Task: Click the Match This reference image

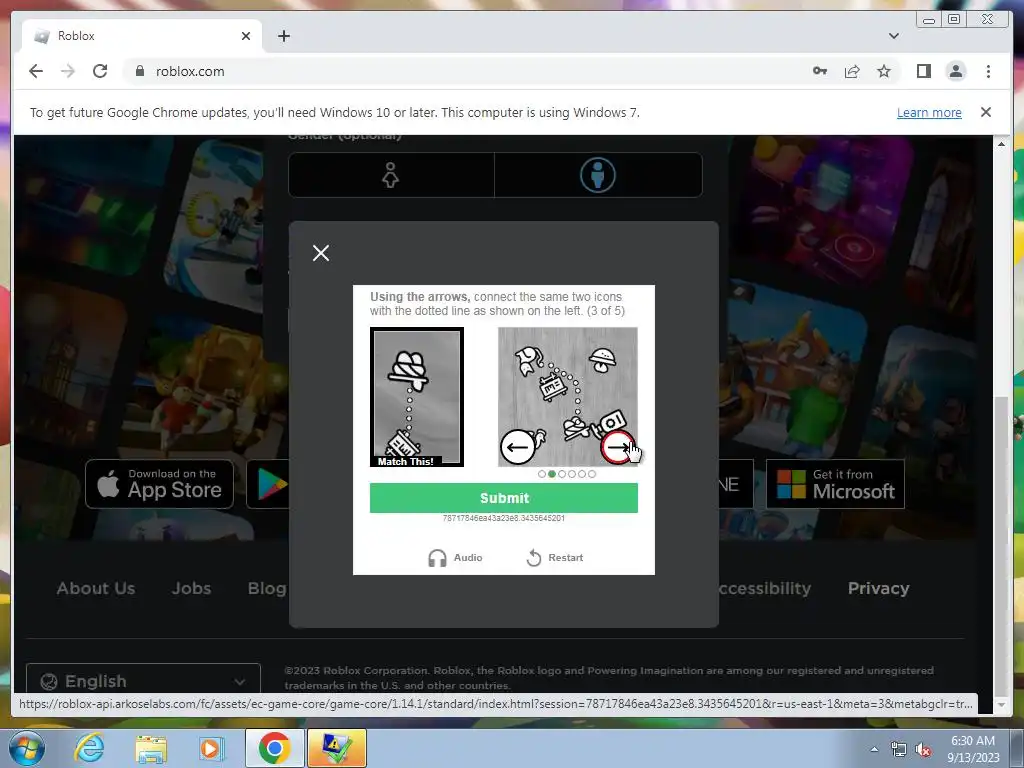Action: coord(417,397)
